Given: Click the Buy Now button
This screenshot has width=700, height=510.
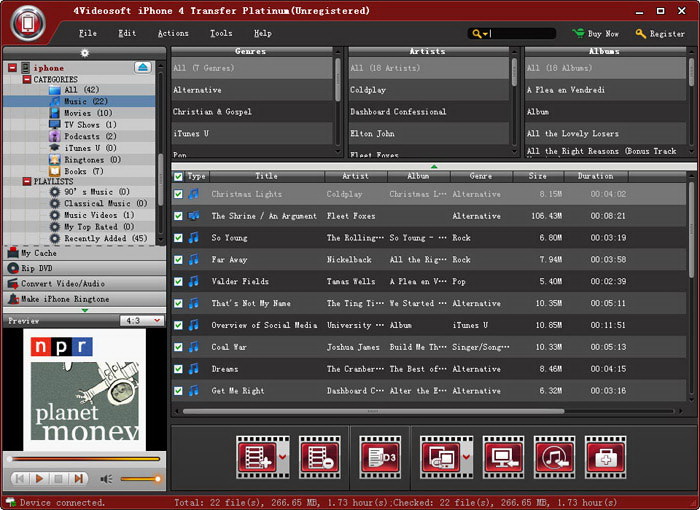Looking at the screenshot, I should tap(597, 33).
